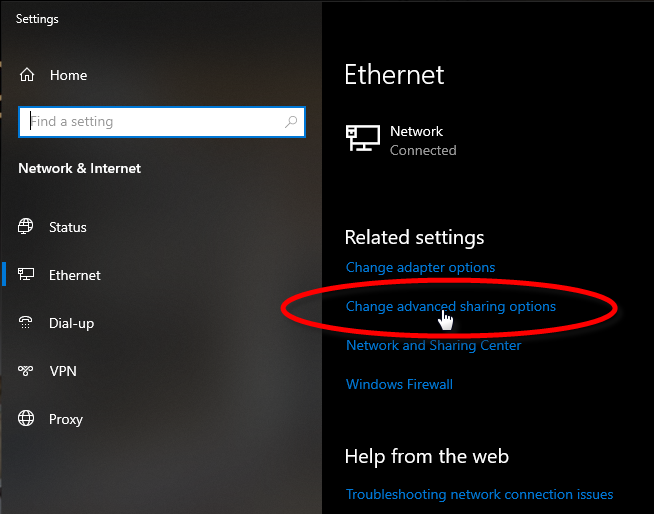This screenshot has width=654, height=514.
Task: Select Ethernet in the sidebar
Action: click(x=75, y=275)
